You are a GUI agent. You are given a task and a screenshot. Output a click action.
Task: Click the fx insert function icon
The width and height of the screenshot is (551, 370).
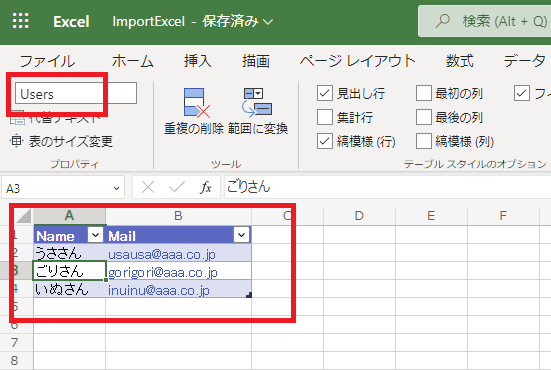click(x=206, y=187)
